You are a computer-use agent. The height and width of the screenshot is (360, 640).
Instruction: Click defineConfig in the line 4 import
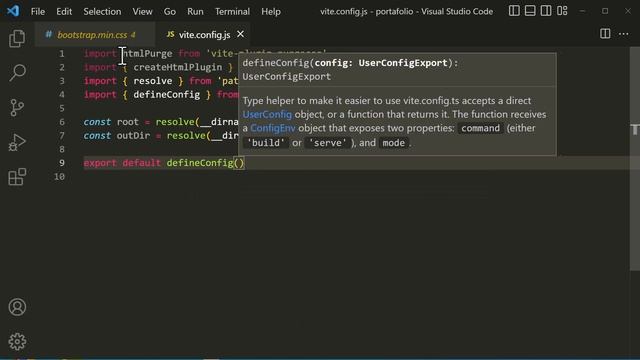click(167, 95)
